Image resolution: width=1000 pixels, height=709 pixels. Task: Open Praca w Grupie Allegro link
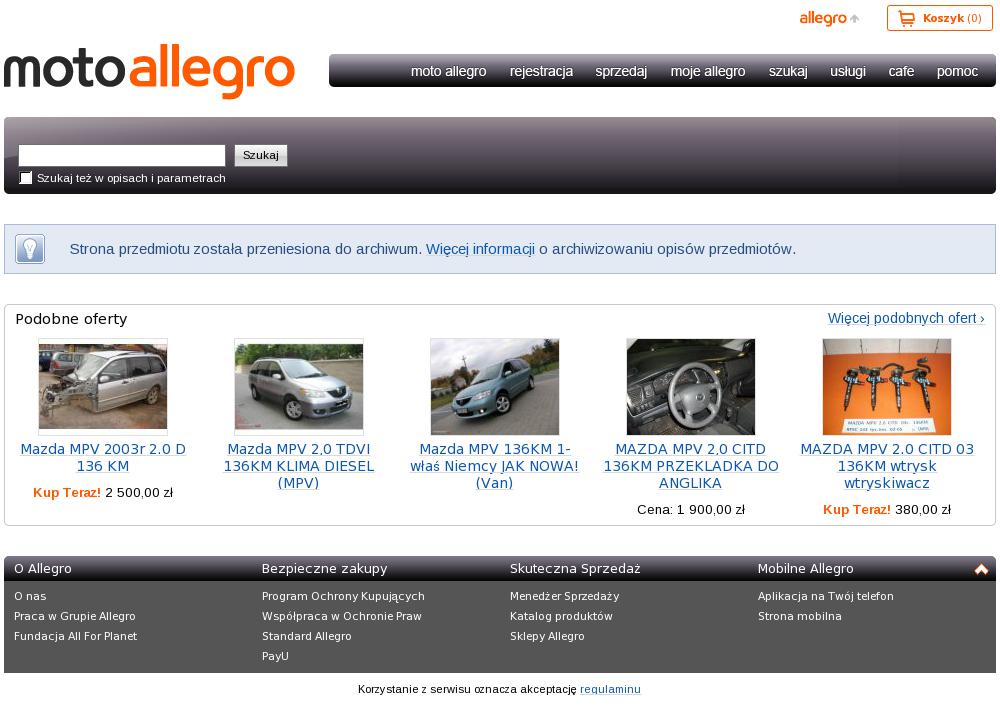75,616
